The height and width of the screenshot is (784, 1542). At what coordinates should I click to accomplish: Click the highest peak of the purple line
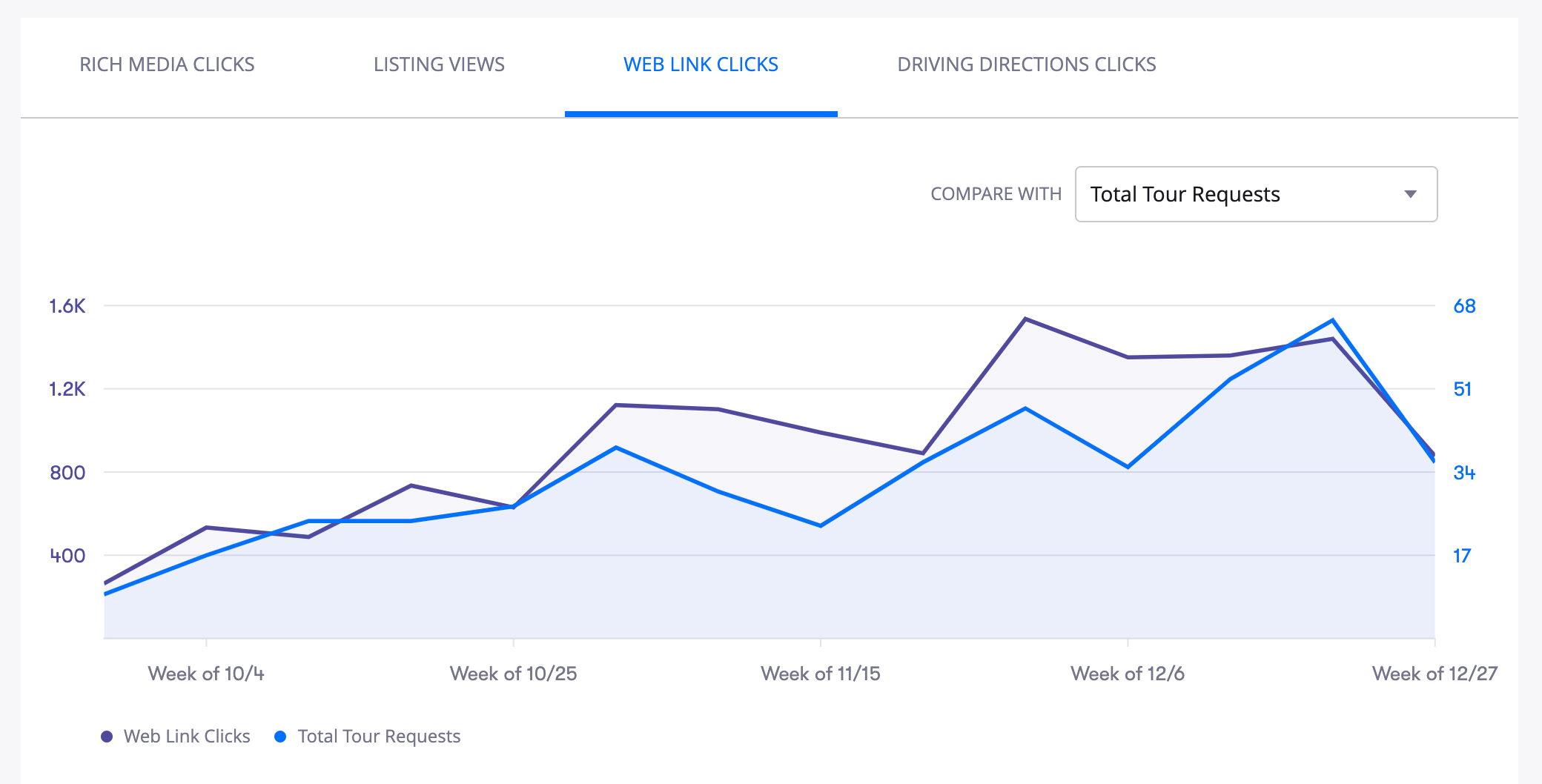1025,319
